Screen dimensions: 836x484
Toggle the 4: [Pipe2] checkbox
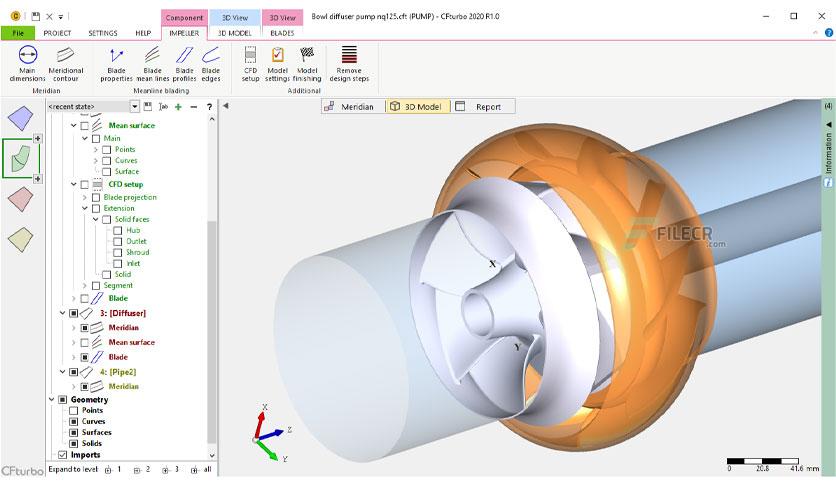[x=74, y=372]
